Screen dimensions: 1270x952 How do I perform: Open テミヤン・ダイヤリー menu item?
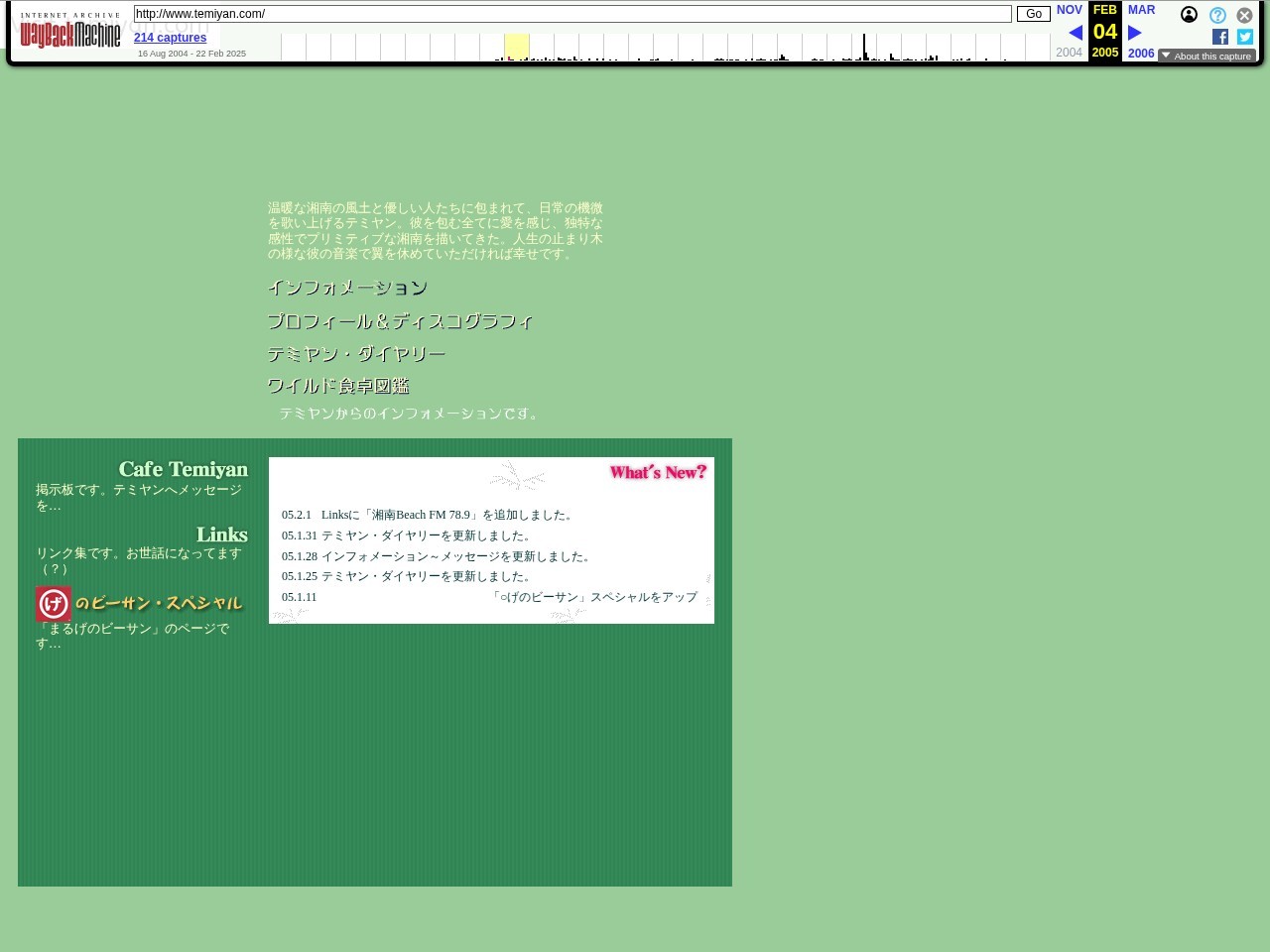tap(356, 354)
